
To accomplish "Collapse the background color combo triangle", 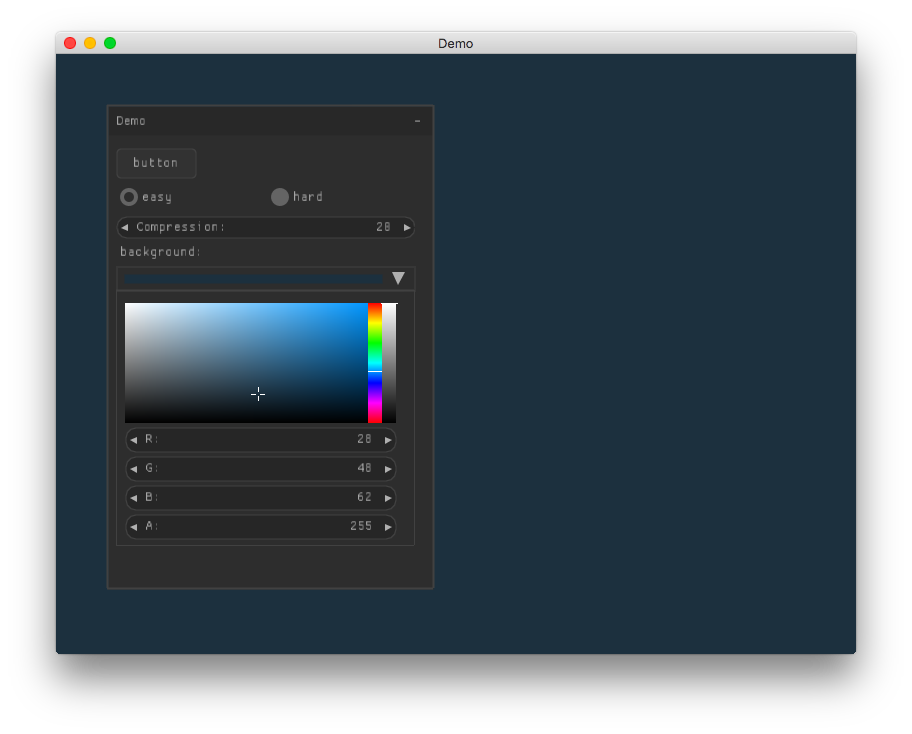I will coord(398,279).
